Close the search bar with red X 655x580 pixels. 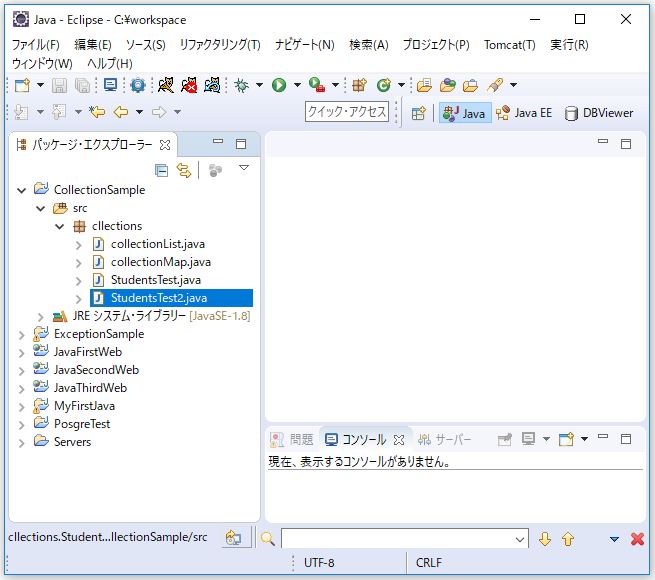pos(637,539)
